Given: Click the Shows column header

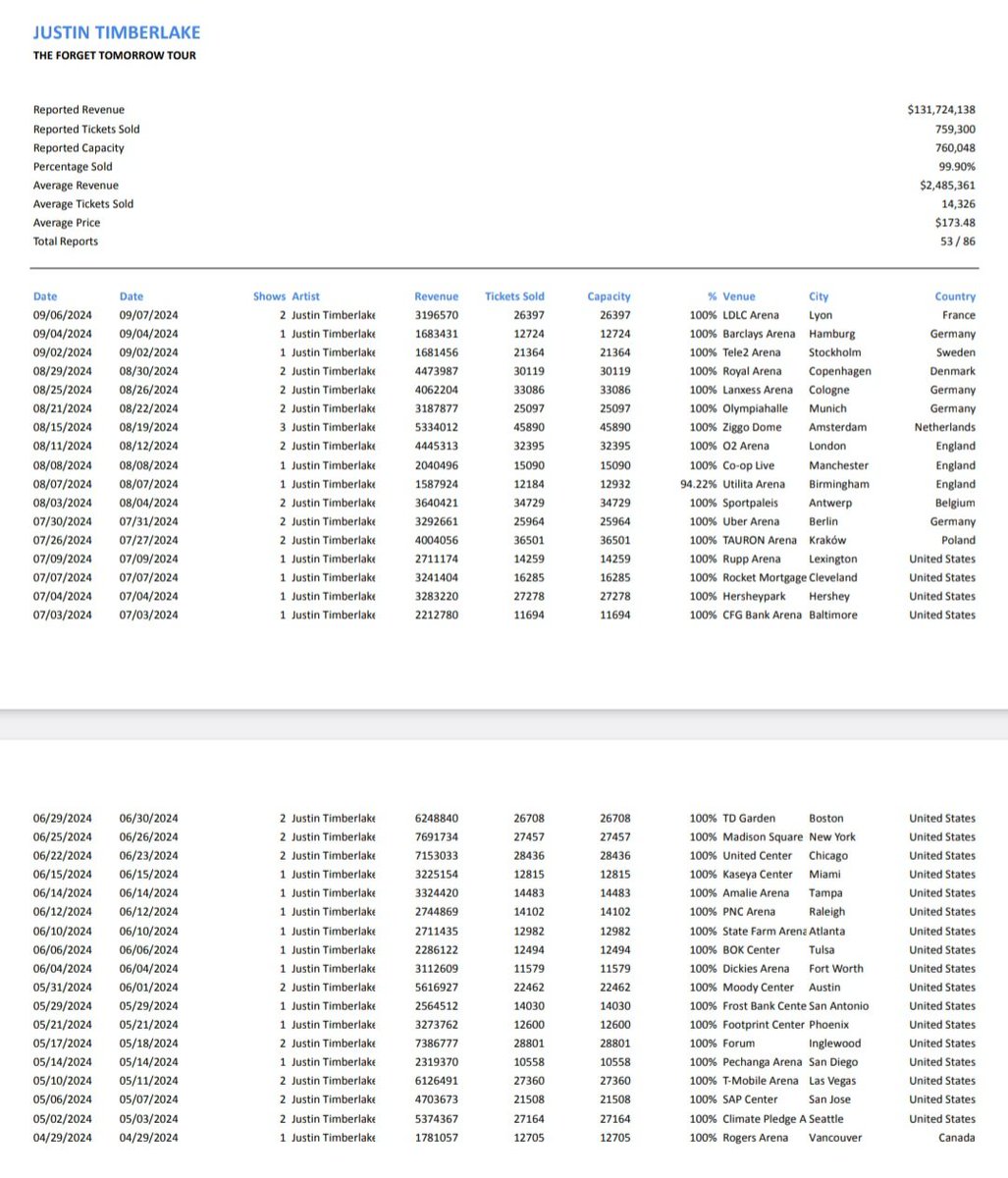Looking at the screenshot, I should coord(269,296).
